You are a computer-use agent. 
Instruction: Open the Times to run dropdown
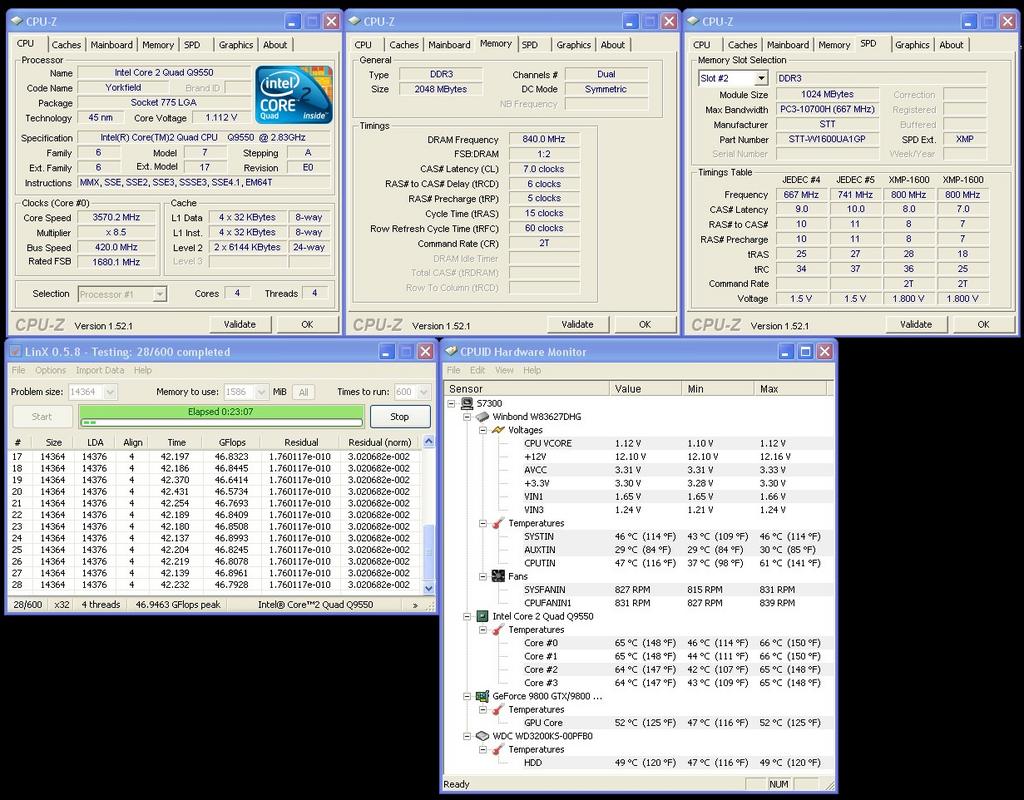point(424,392)
